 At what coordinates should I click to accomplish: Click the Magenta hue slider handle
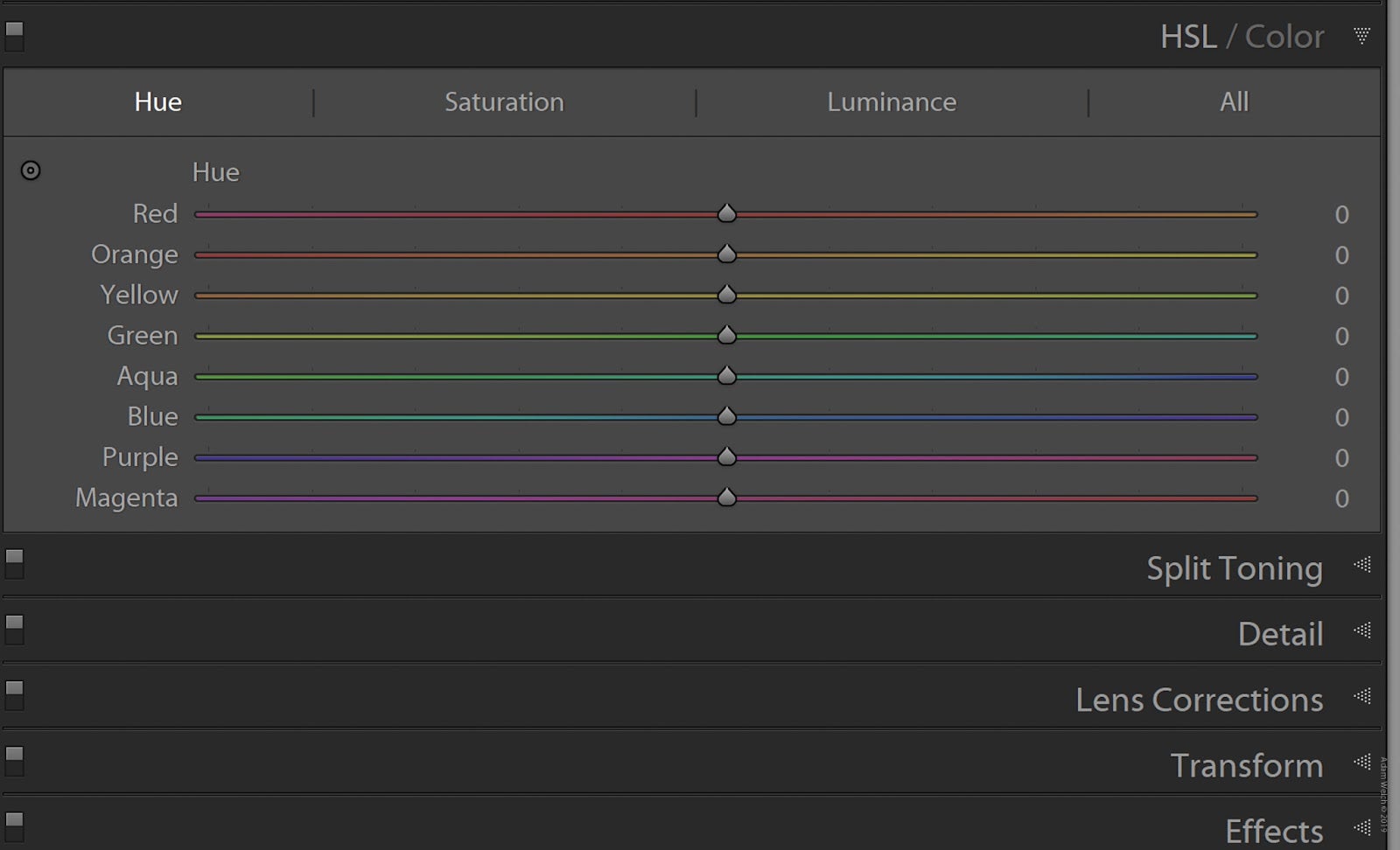tap(726, 498)
